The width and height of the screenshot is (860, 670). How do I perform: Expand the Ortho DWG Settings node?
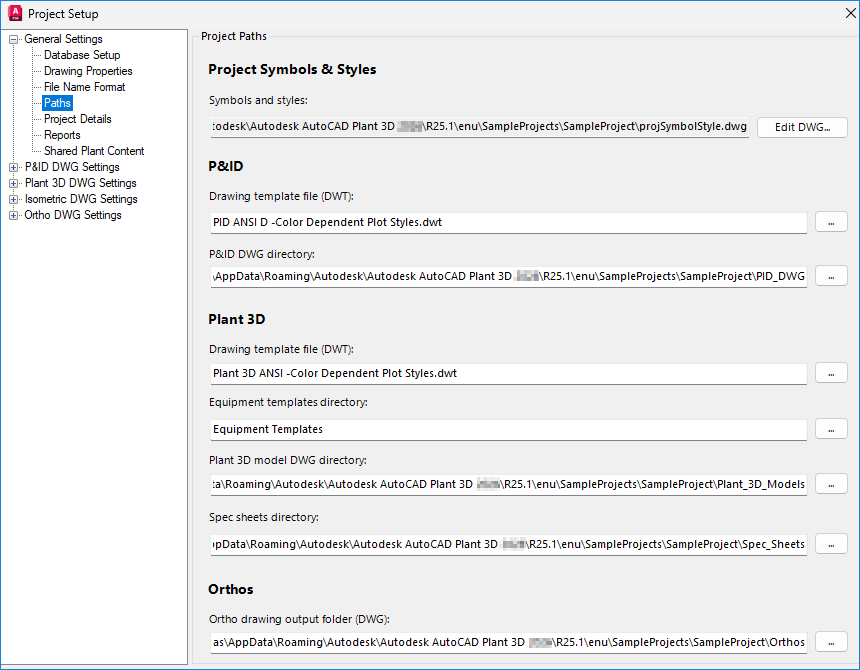click(13, 215)
